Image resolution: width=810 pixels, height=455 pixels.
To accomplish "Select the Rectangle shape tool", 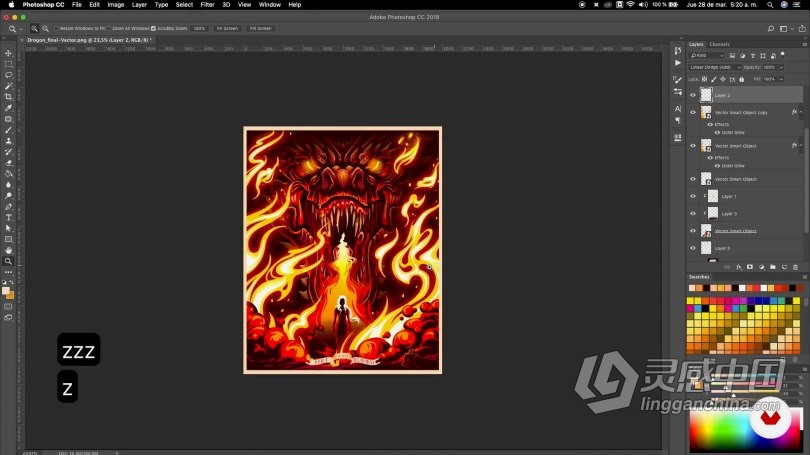I will tap(8, 239).
